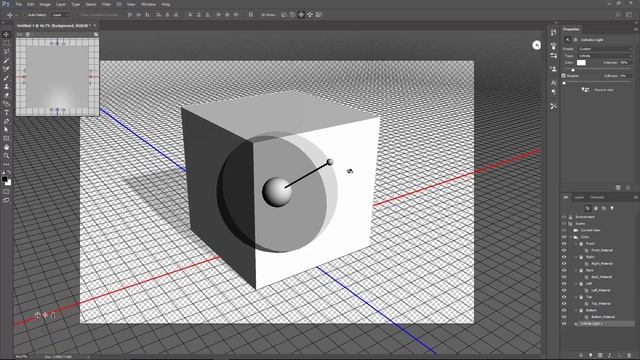Screen dimensions: 640x360
Task: Hide Infinite Light 1 eye icon
Action: 564,324
